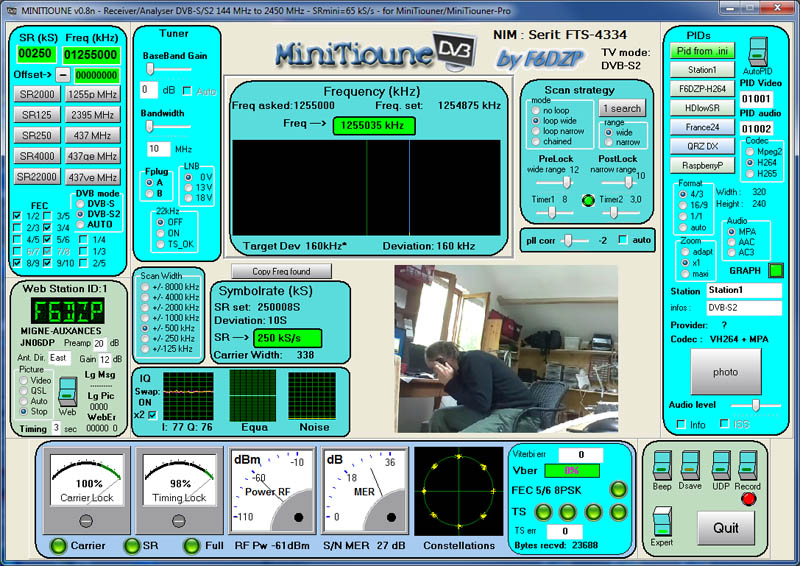Toggle the FEC 9/10 checkbox

(x=47, y=263)
